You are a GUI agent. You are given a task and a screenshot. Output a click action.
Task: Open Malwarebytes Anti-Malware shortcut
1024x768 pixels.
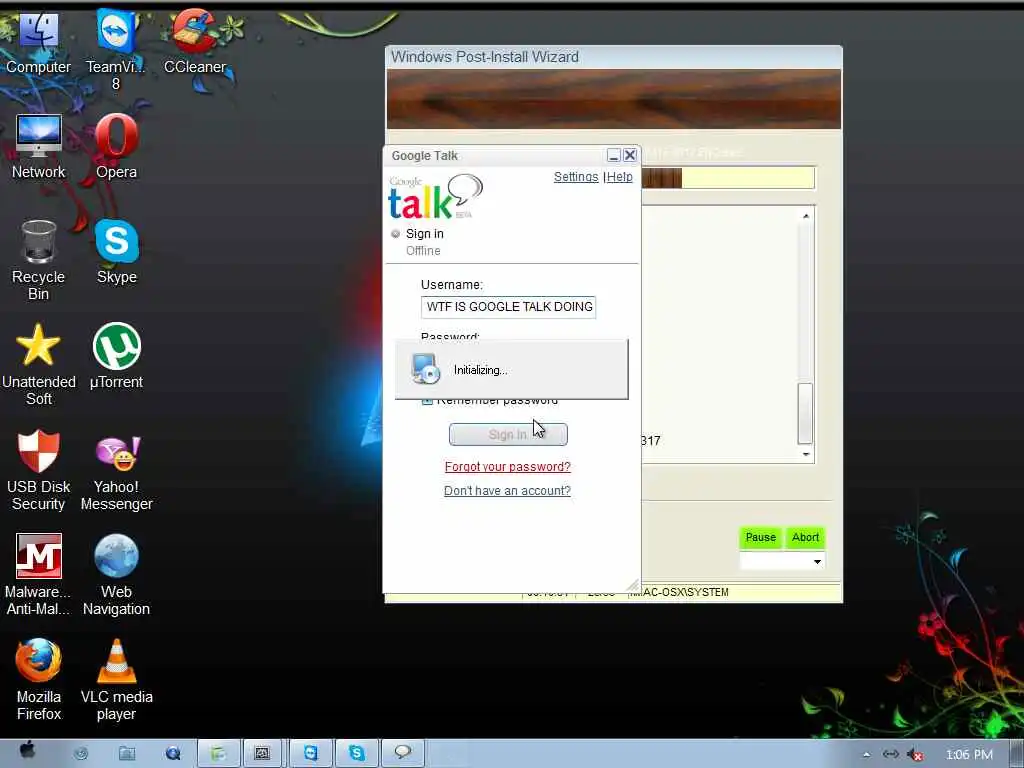(39, 575)
